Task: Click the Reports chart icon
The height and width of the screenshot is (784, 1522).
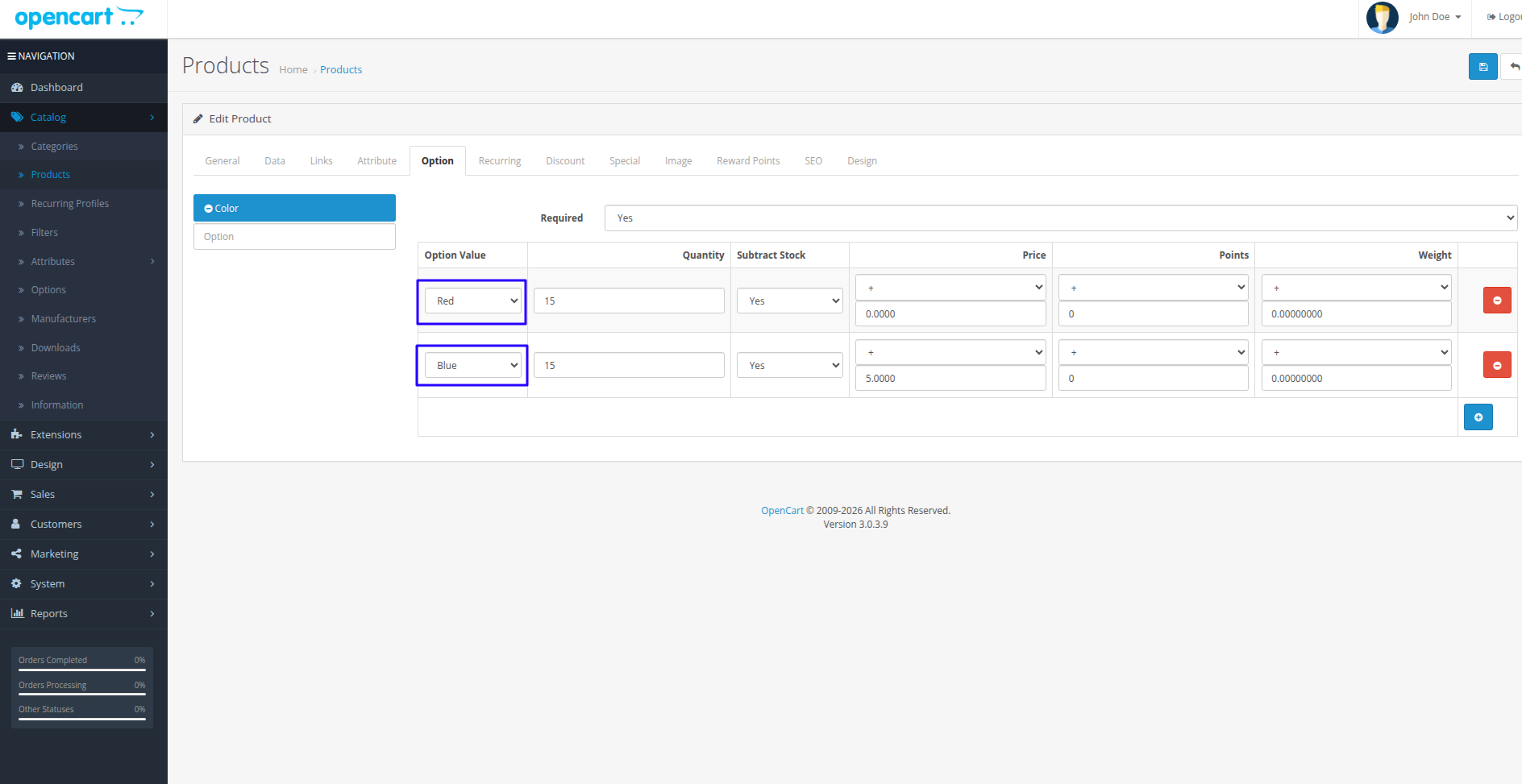Action: pyautogui.click(x=17, y=613)
